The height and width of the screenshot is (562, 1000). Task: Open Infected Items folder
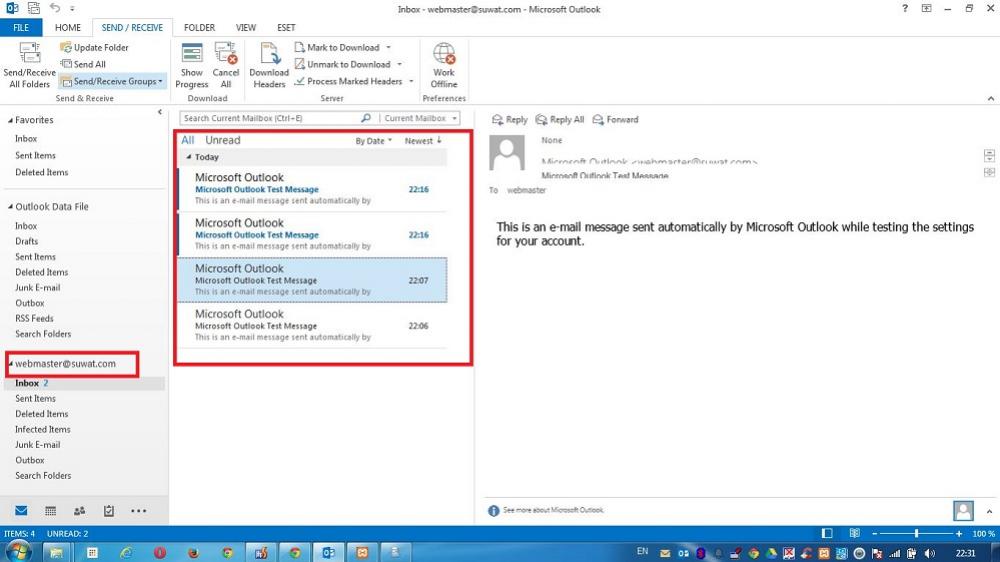[43, 429]
